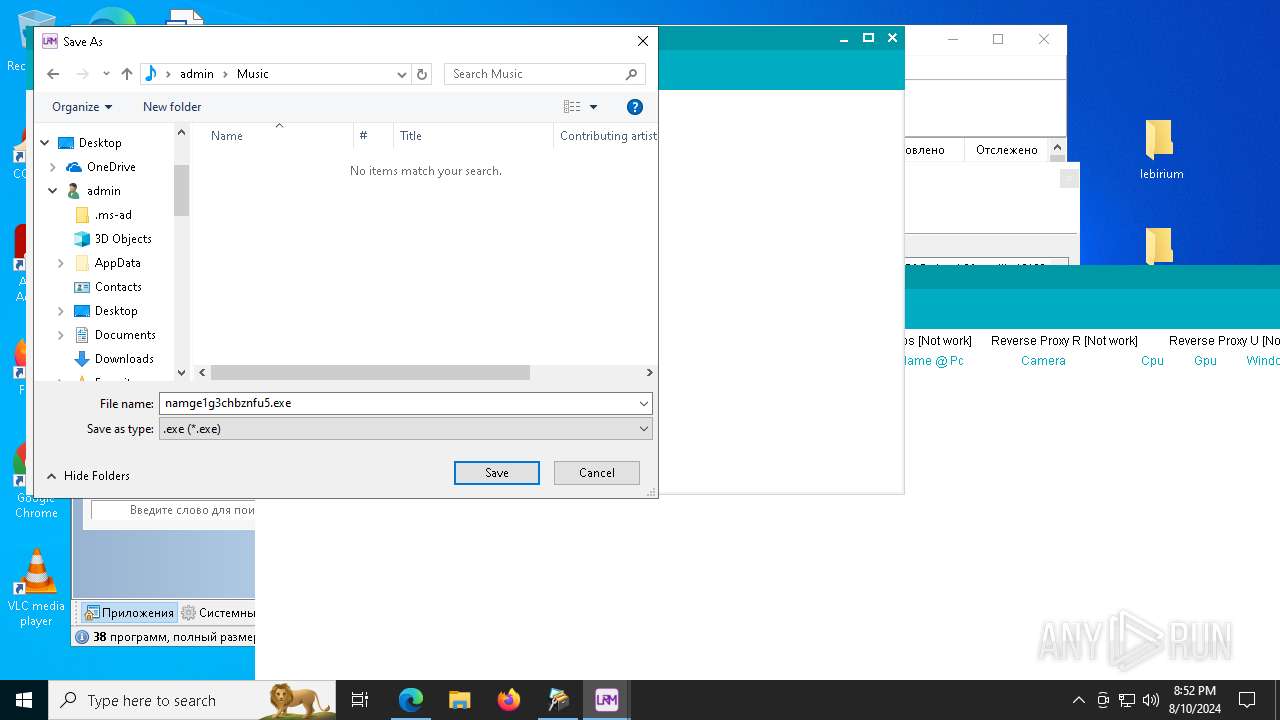The image size is (1280, 720).
Task: Go back in Save As dialog
Action: pos(53,74)
